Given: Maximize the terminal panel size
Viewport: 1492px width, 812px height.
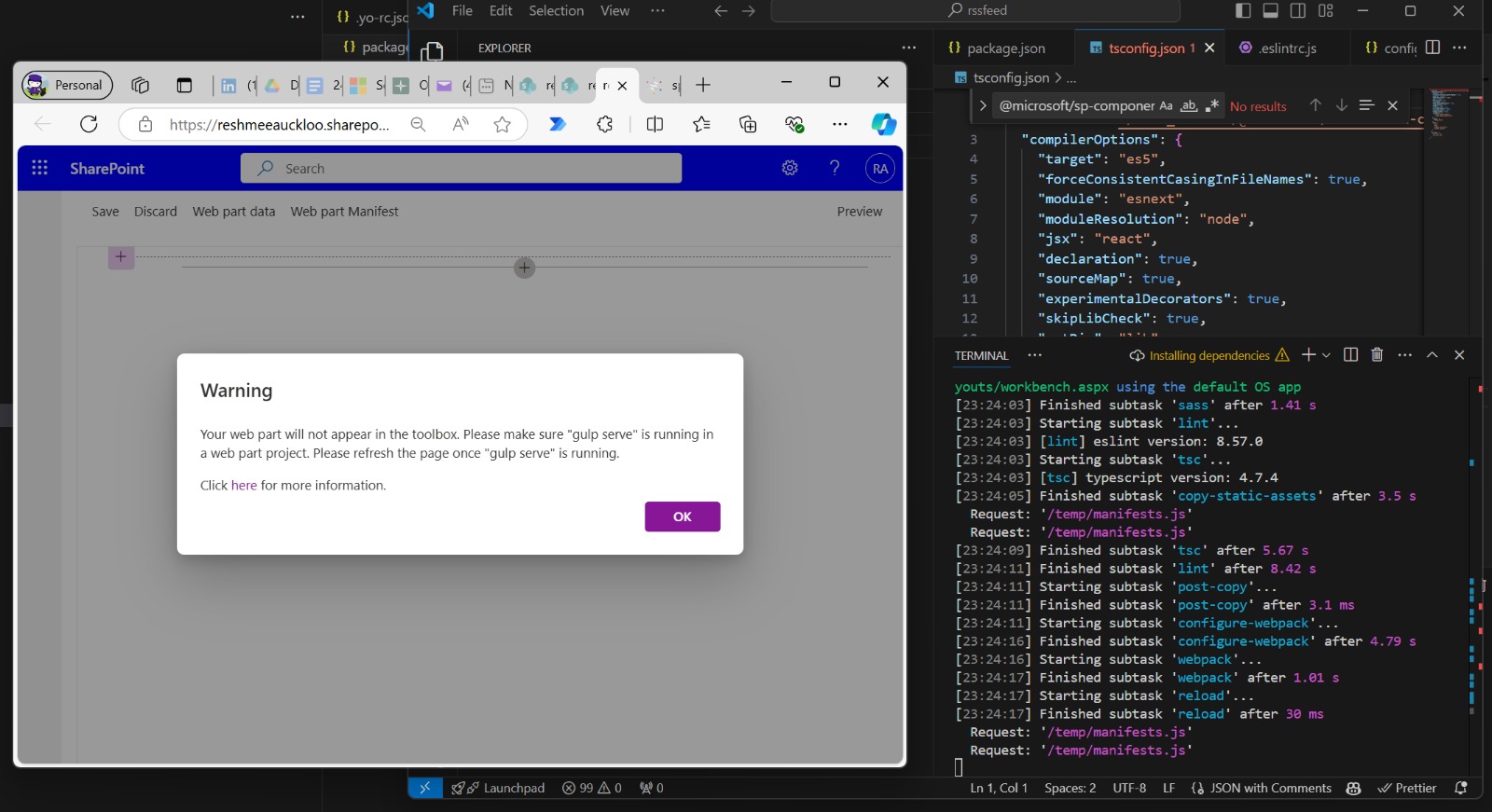Looking at the screenshot, I should [x=1432, y=355].
